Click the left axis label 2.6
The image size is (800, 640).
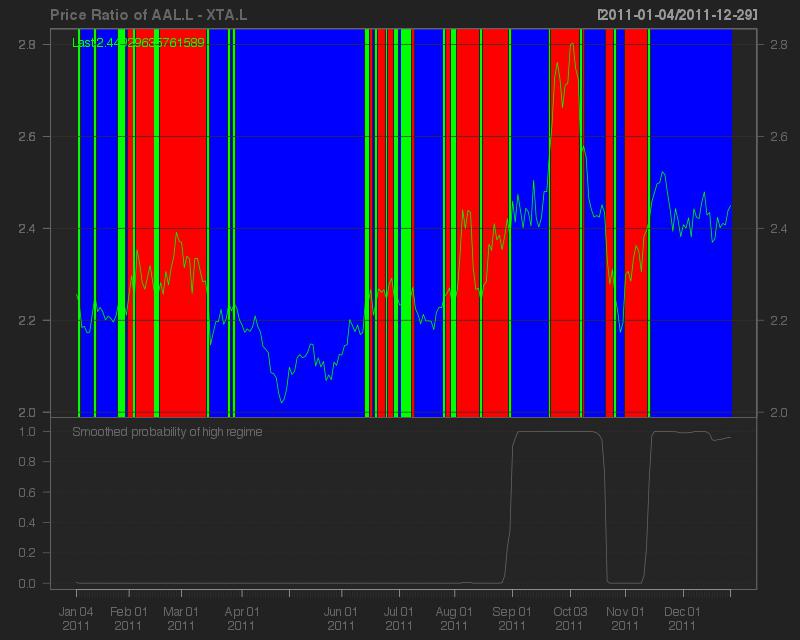point(27,136)
